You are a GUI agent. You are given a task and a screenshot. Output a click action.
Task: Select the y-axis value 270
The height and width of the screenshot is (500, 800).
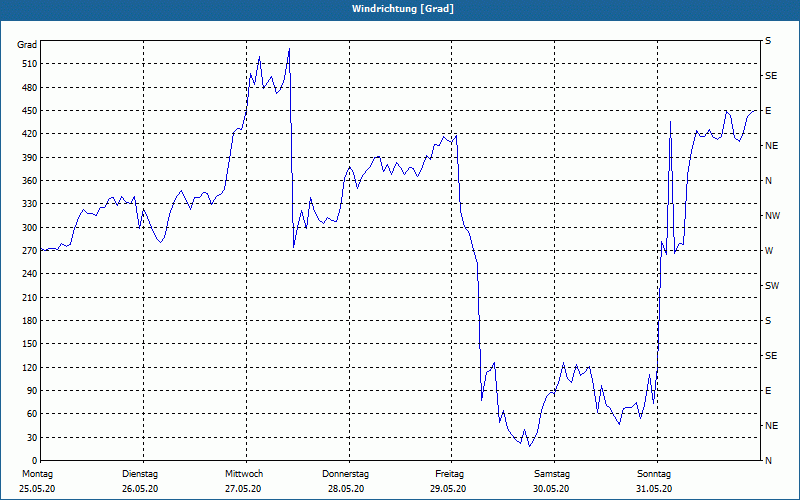point(31,251)
